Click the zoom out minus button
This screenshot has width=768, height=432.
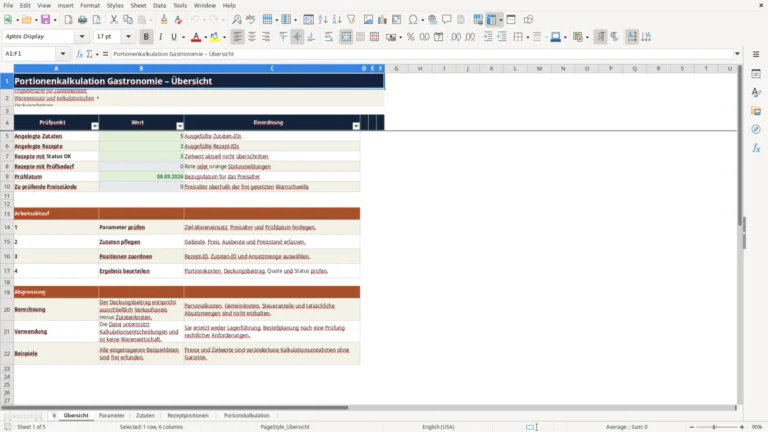[692, 427]
